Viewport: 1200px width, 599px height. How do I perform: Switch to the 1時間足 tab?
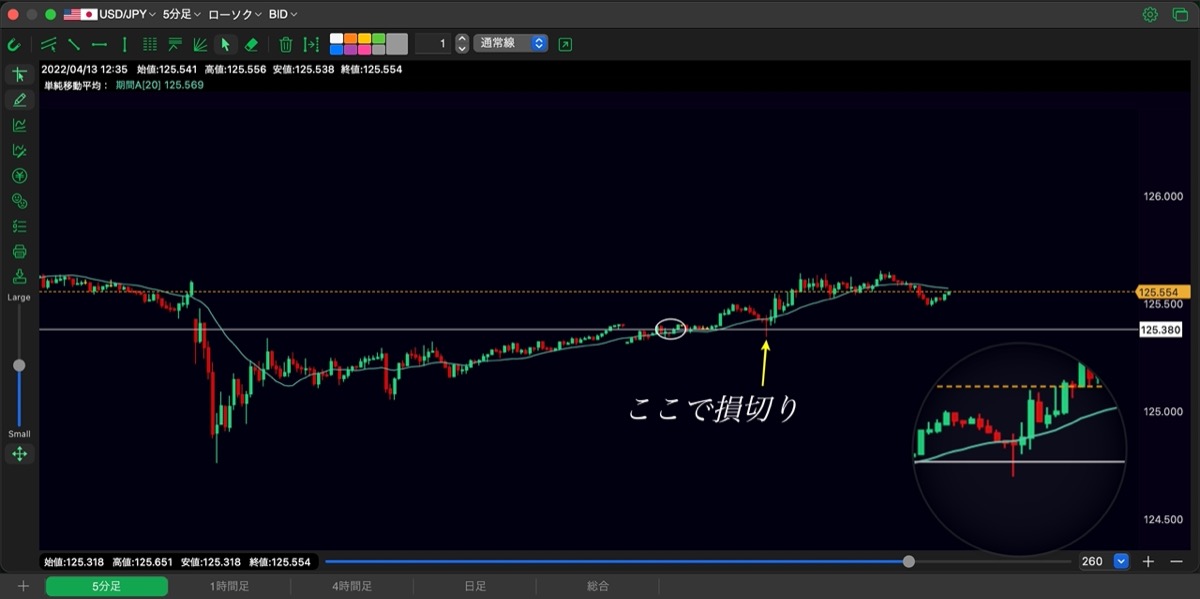tap(229, 586)
